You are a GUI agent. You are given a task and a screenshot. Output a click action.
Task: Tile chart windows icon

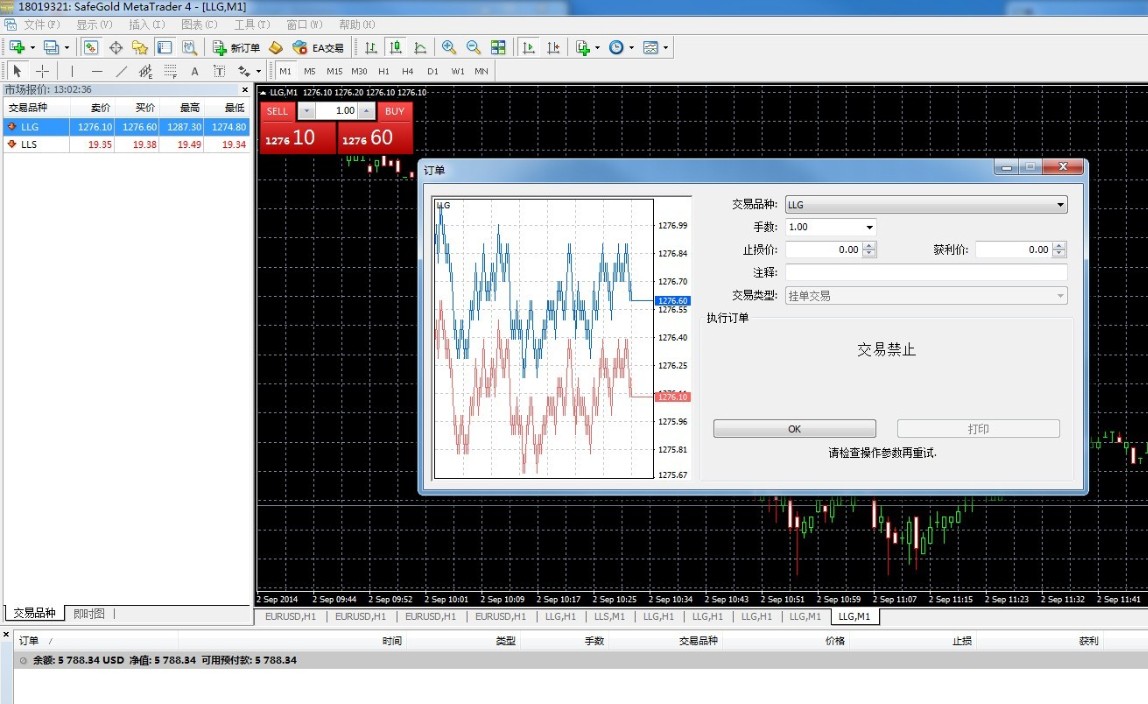point(498,48)
